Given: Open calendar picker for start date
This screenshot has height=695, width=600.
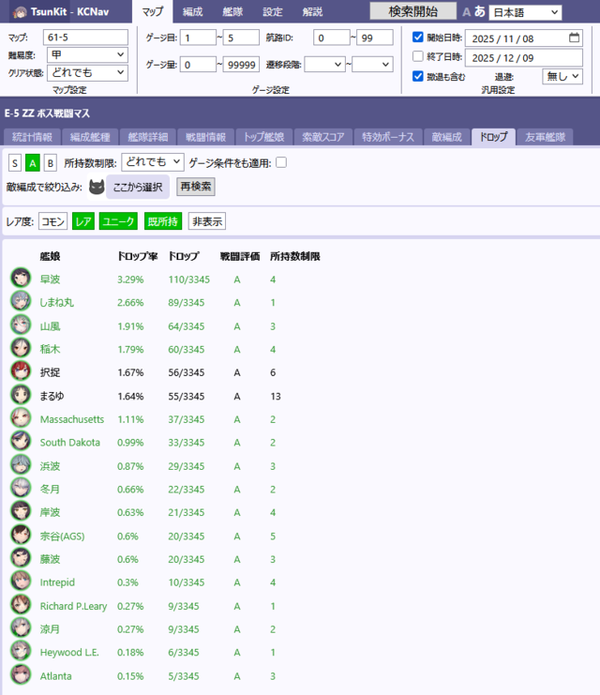Looking at the screenshot, I should coord(573,37).
